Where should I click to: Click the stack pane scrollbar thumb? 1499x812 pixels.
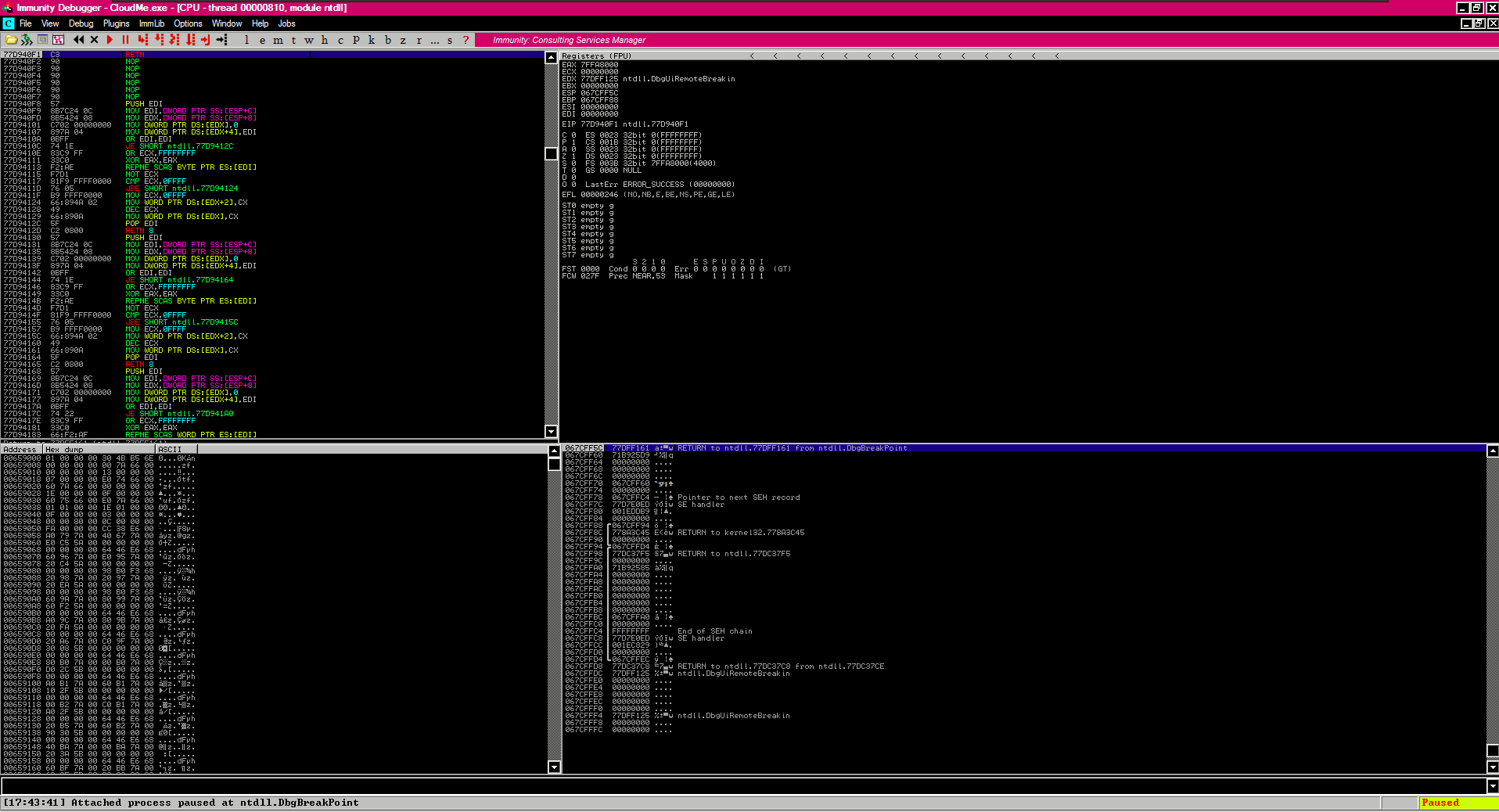pos(1492,750)
